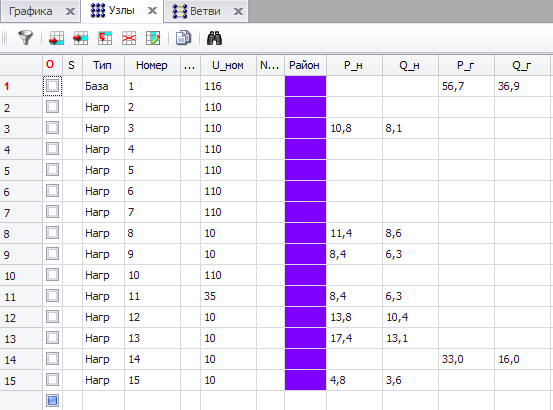Toggle the O checkbox for node 14
The height and width of the screenshot is (410, 553).
(53, 359)
